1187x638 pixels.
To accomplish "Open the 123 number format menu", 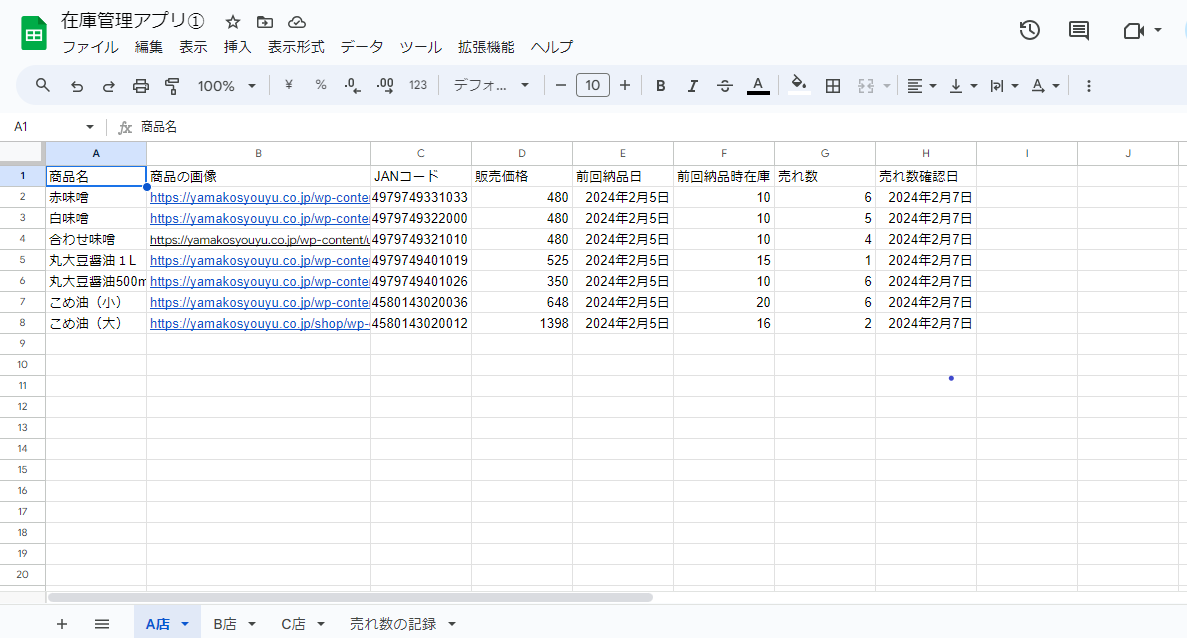I will [418, 86].
